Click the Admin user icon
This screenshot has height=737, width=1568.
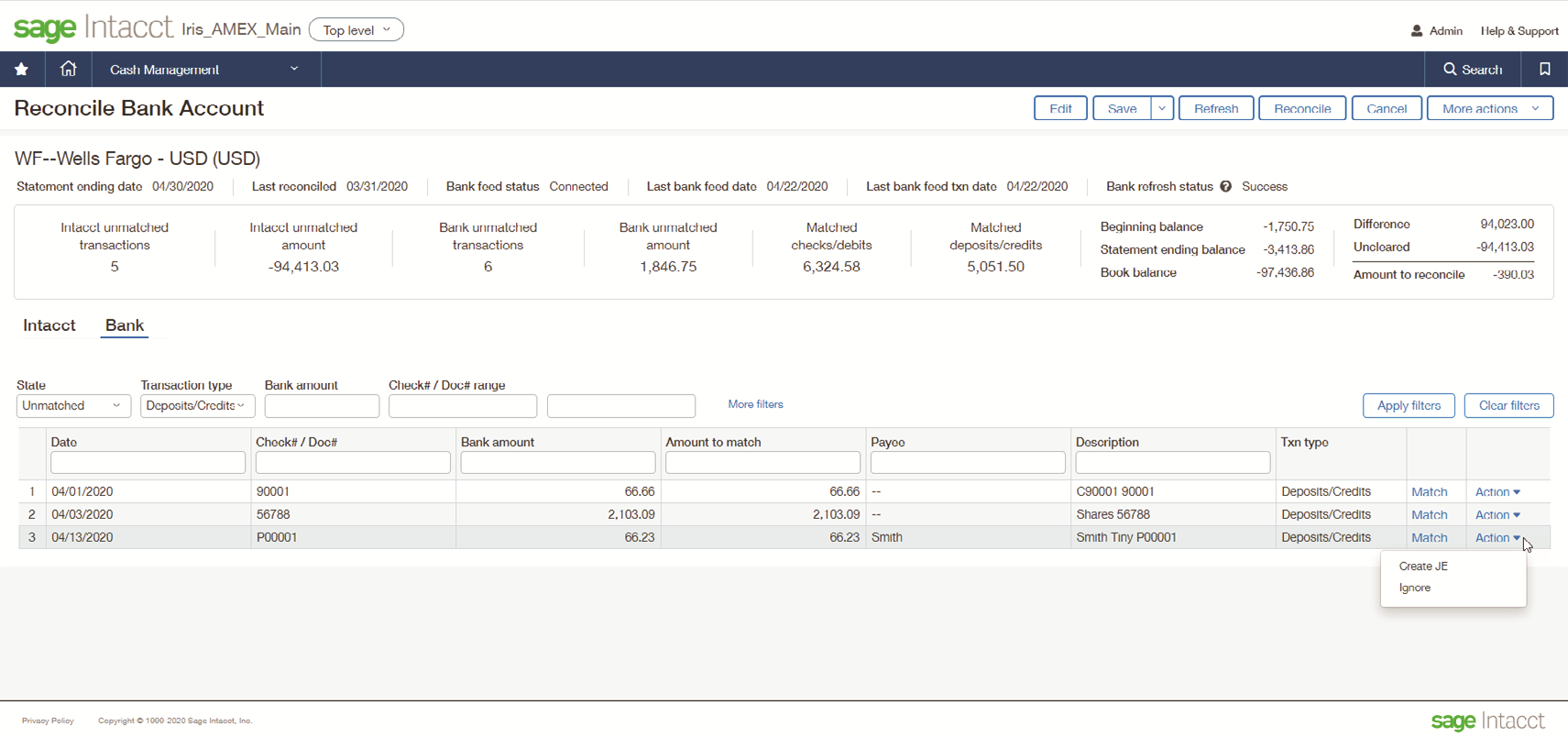(1417, 30)
